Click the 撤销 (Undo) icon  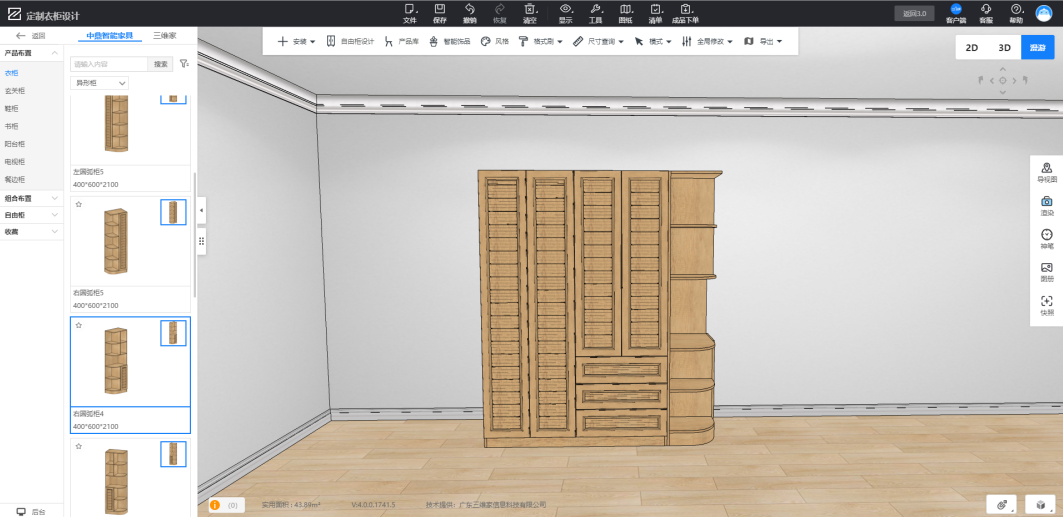pos(470,9)
